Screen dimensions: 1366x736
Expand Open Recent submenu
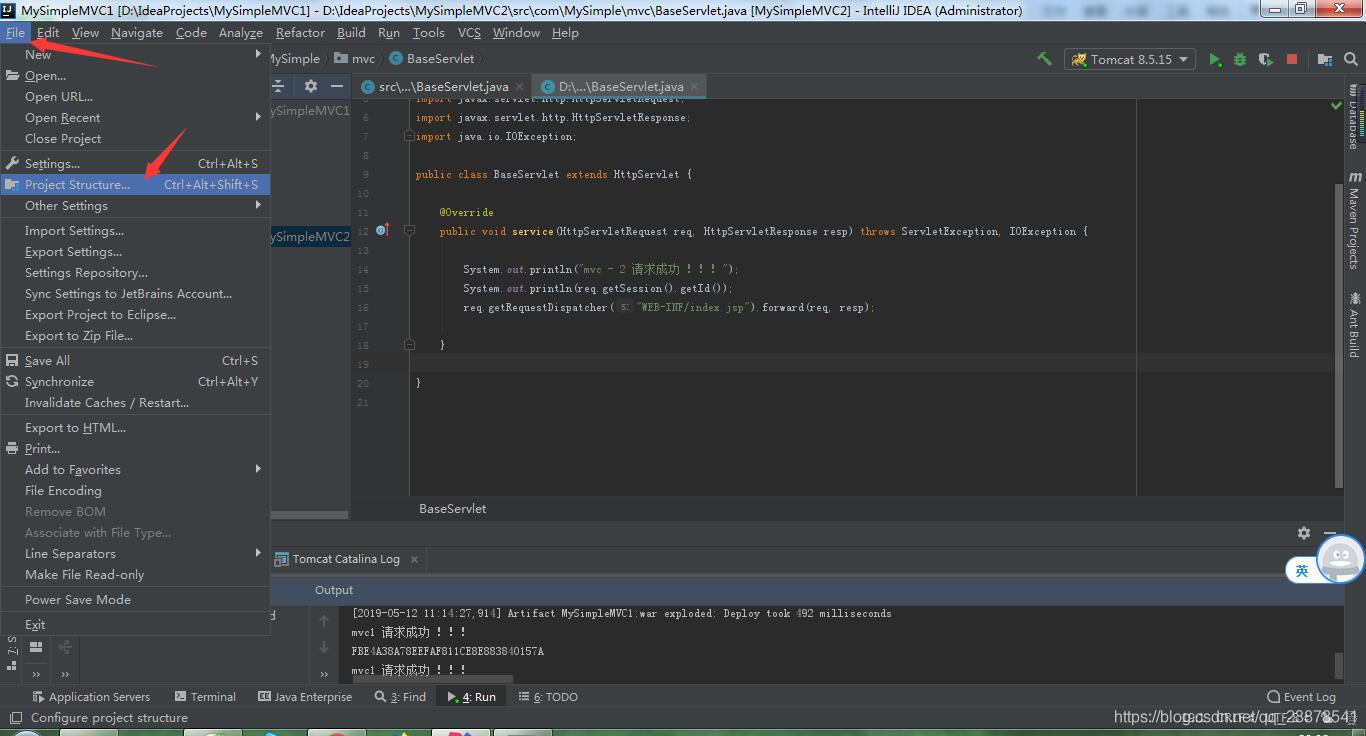[135, 117]
